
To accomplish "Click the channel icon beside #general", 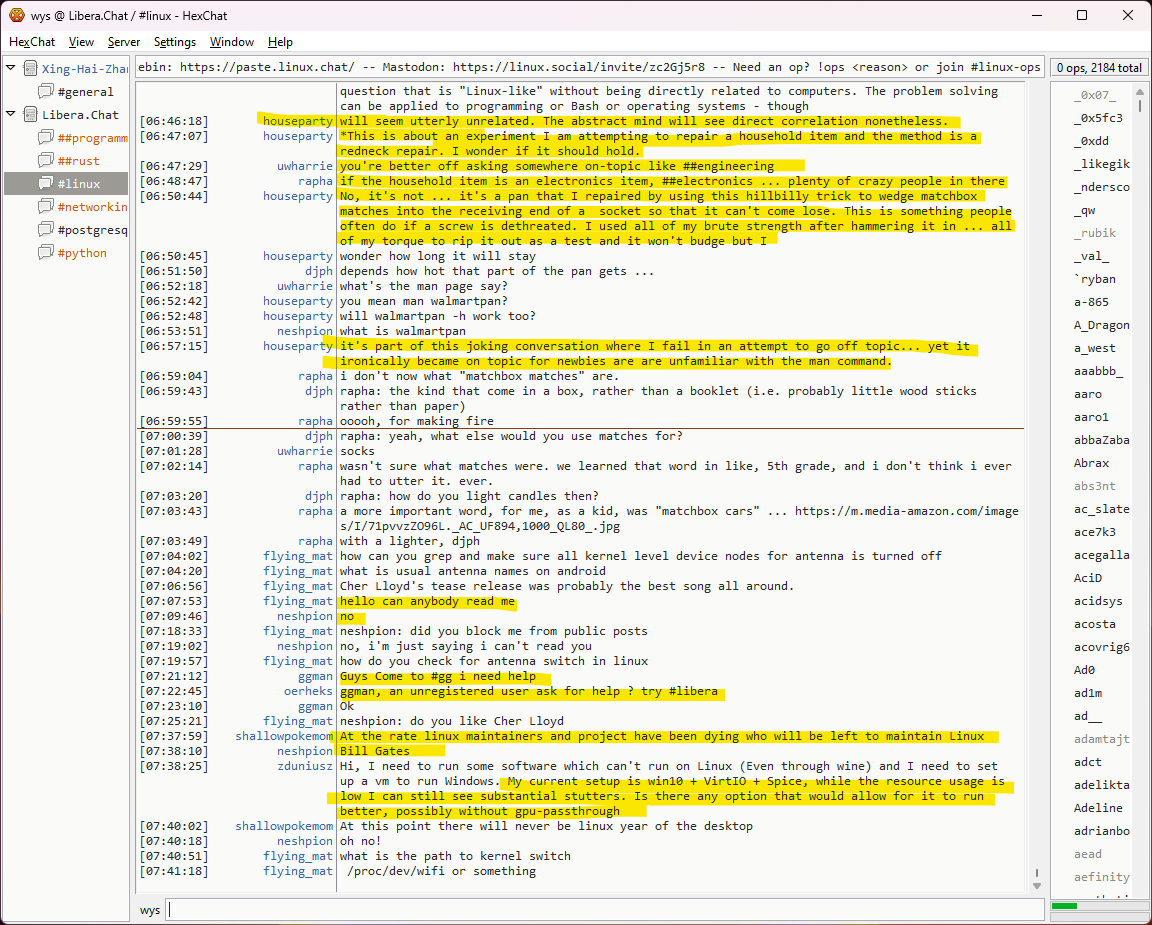I will click(x=46, y=92).
